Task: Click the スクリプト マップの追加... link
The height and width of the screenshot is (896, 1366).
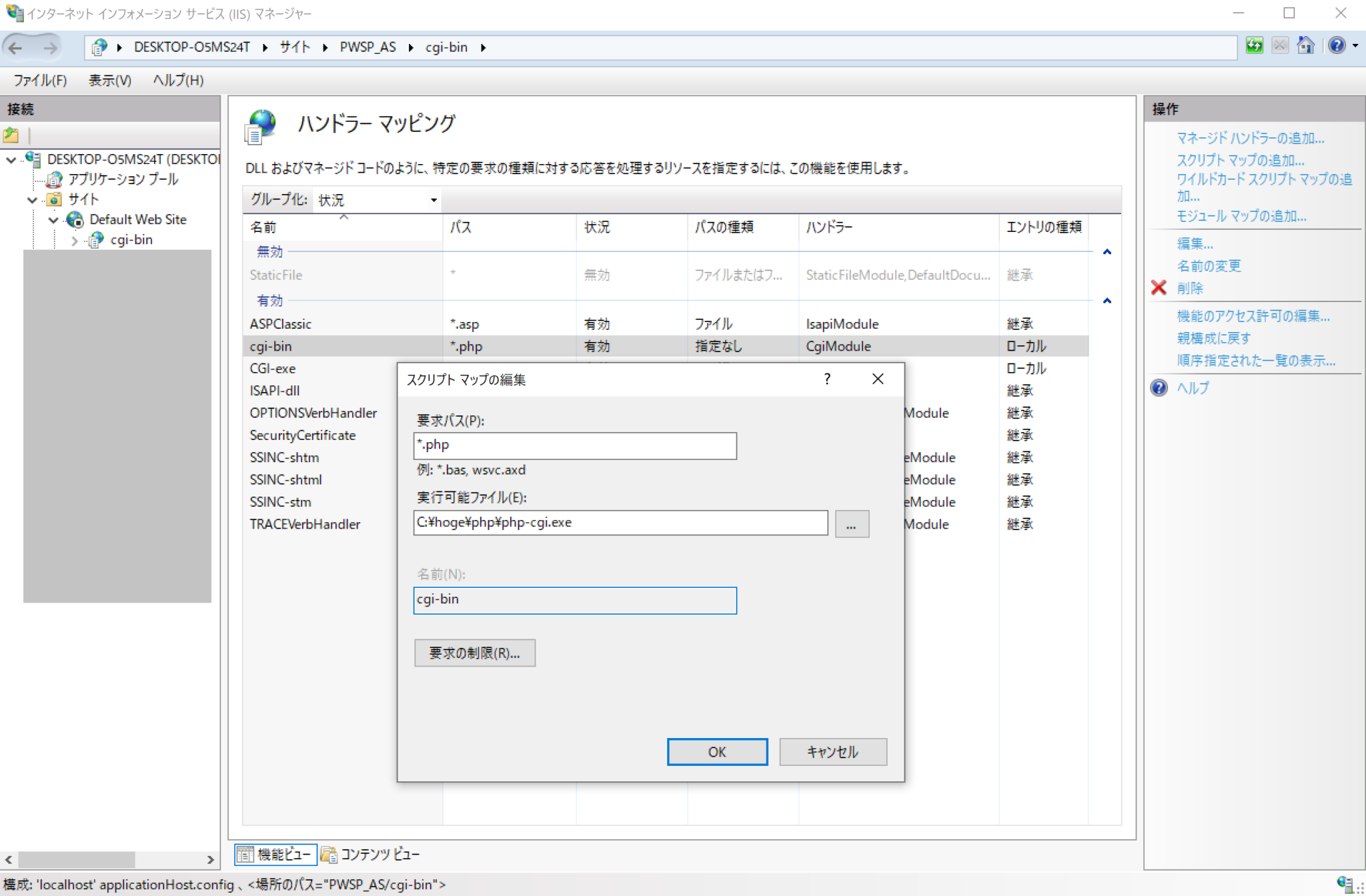Action: [1240, 160]
